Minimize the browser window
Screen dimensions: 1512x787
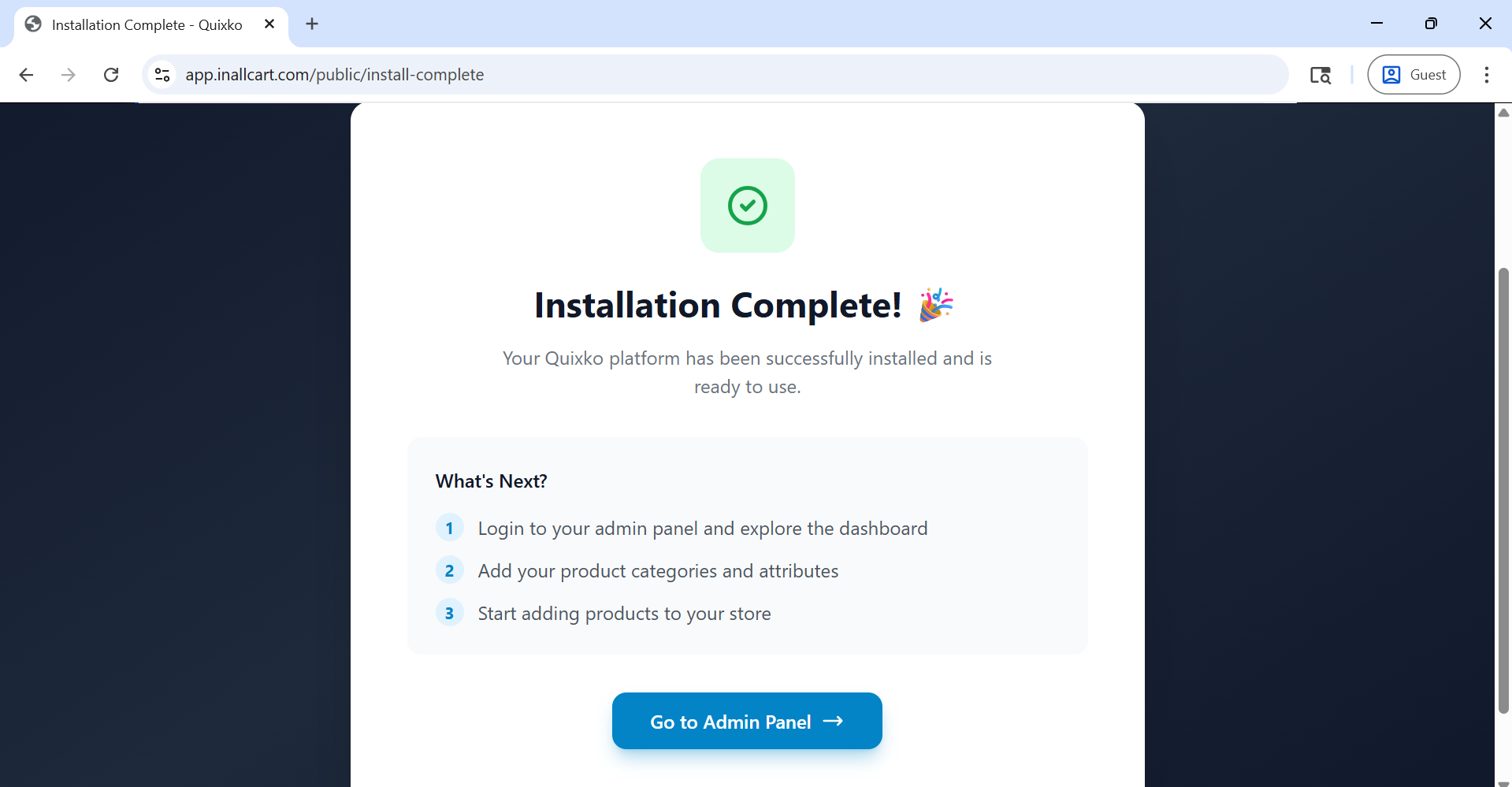click(x=1376, y=24)
